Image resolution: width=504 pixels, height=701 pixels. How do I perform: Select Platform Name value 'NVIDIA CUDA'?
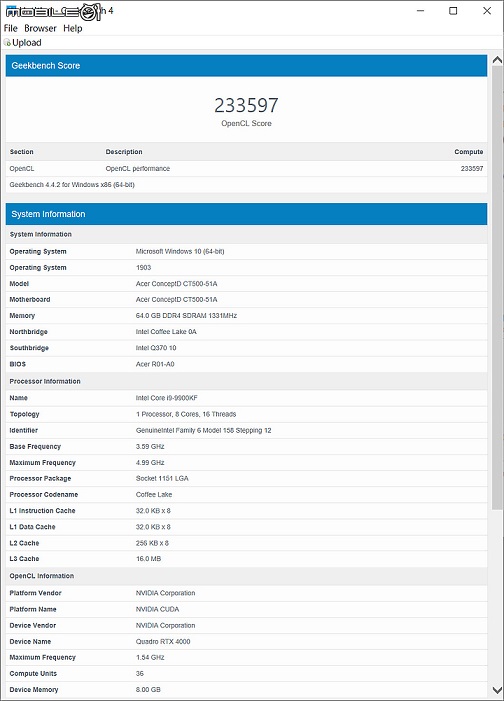click(157, 609)
